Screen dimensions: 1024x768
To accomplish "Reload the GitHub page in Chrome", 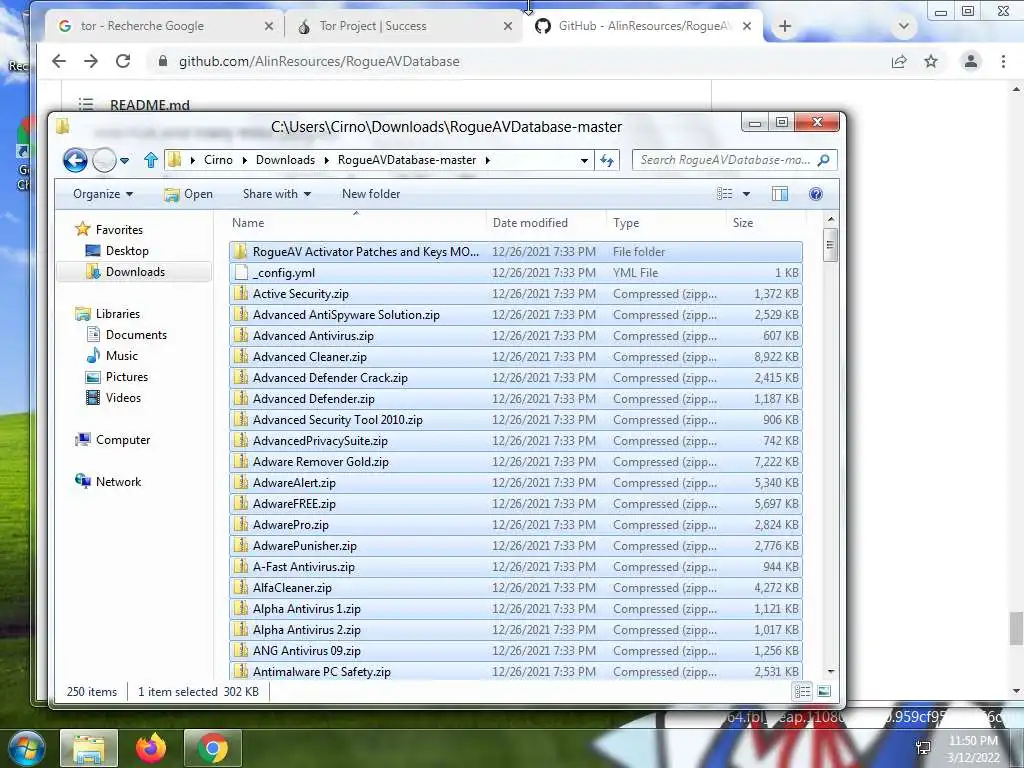I will (123, 61).
